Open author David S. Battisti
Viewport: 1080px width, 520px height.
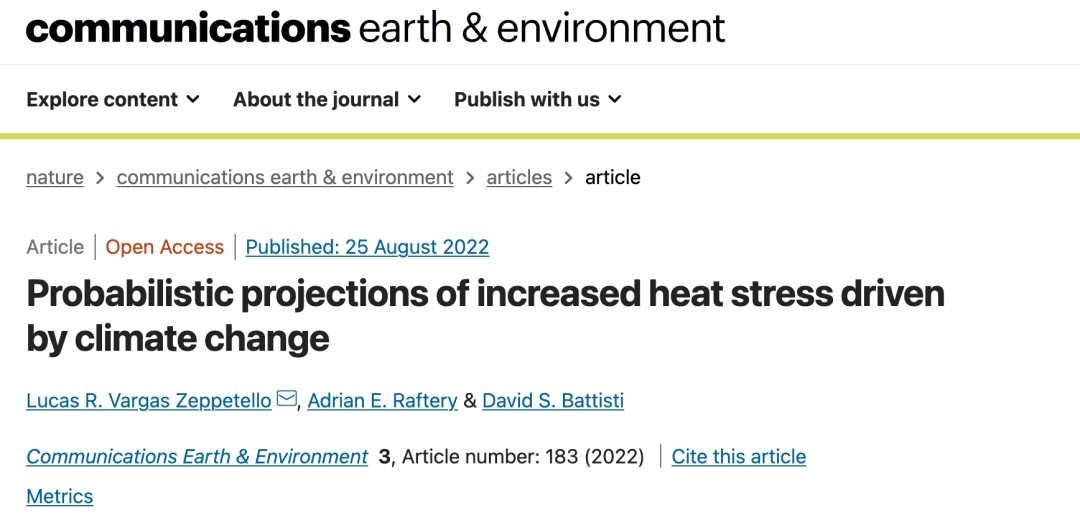point(553,400)
